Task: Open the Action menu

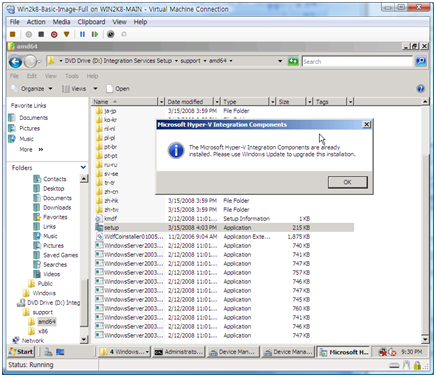Action: click(x=36, y=22)
